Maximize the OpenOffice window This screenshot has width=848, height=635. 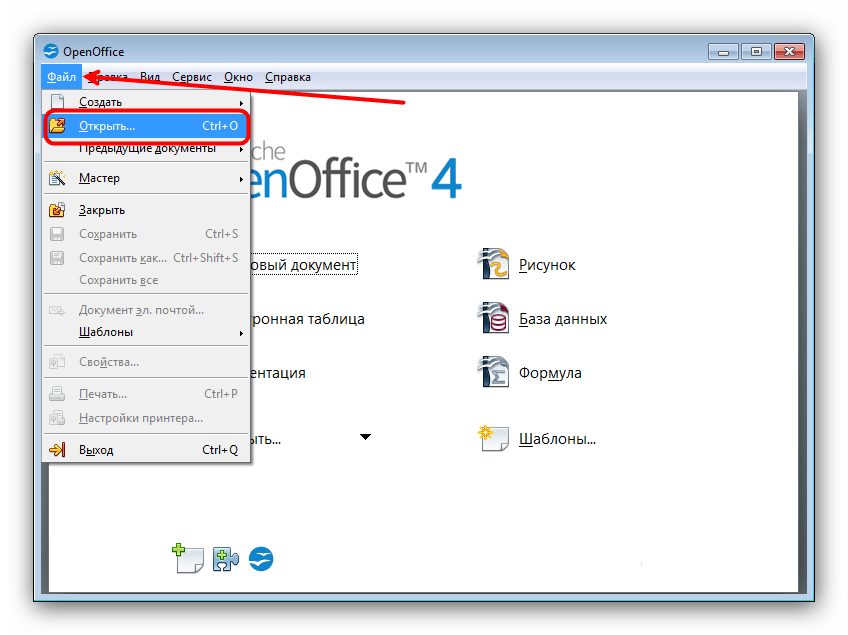(756, 52)
